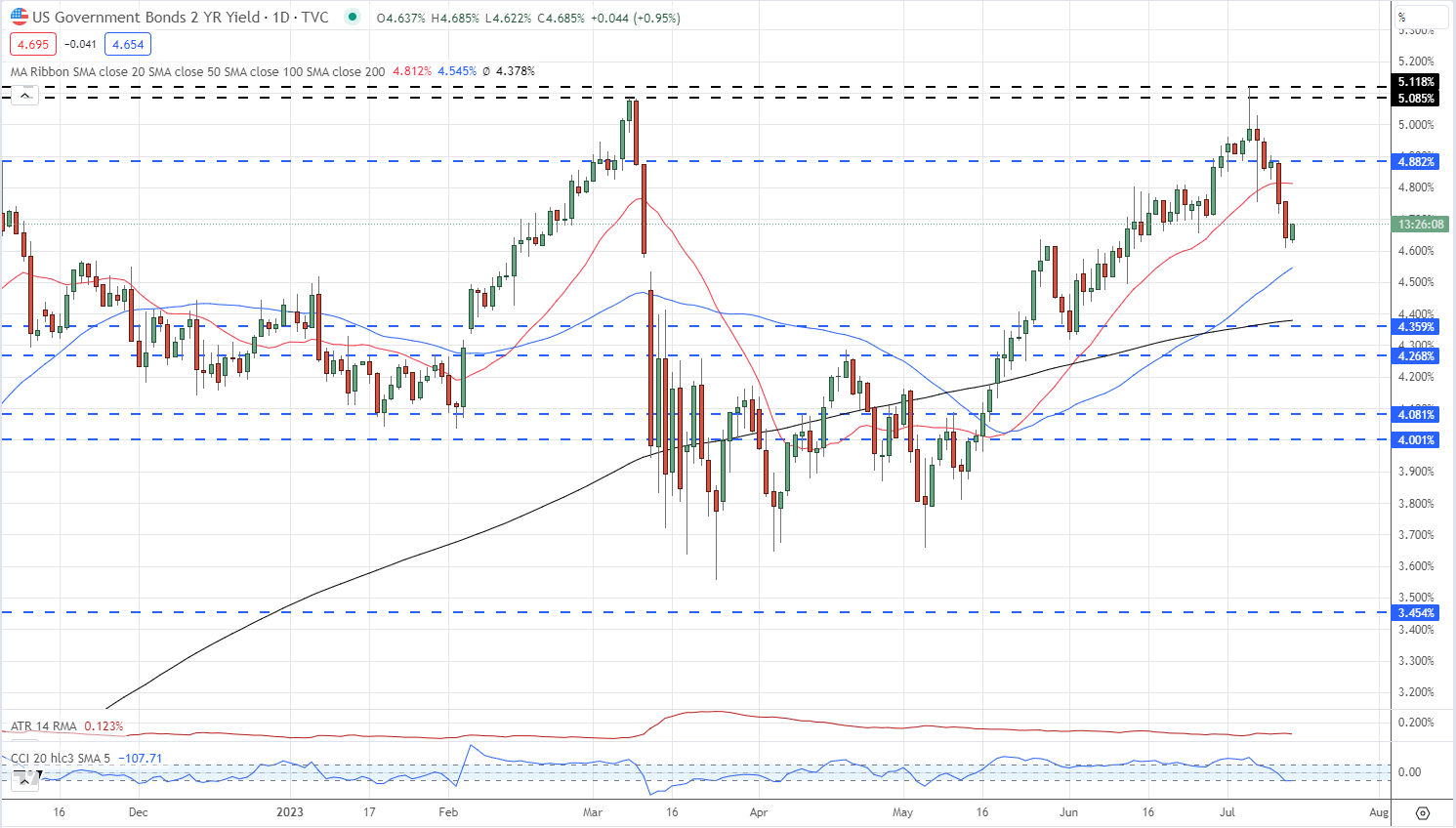Open chart settings gear icon on time axis
The image size is (1456, 828).
1422,812
